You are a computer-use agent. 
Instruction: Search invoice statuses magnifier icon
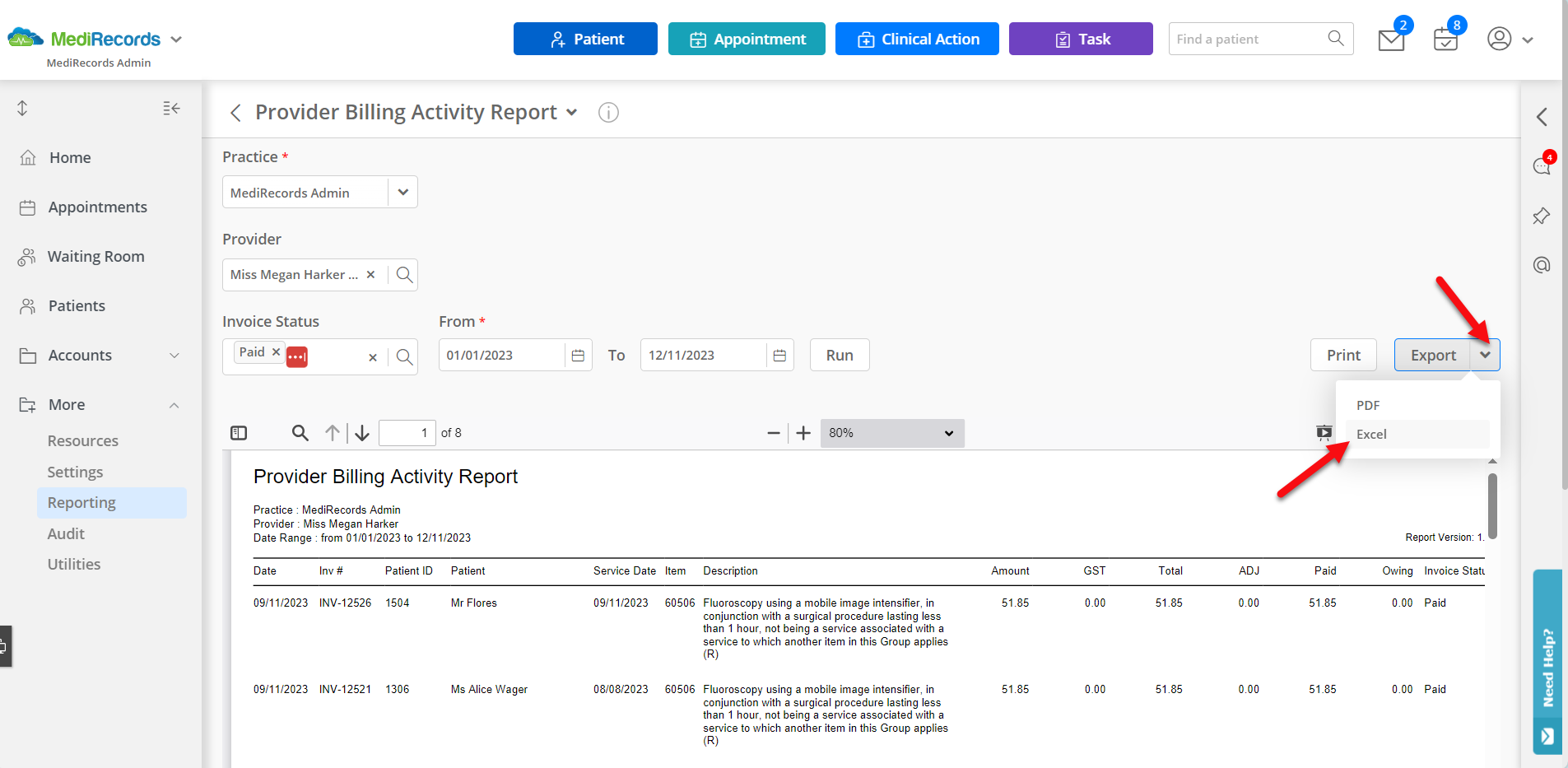(x=404, y=356)
